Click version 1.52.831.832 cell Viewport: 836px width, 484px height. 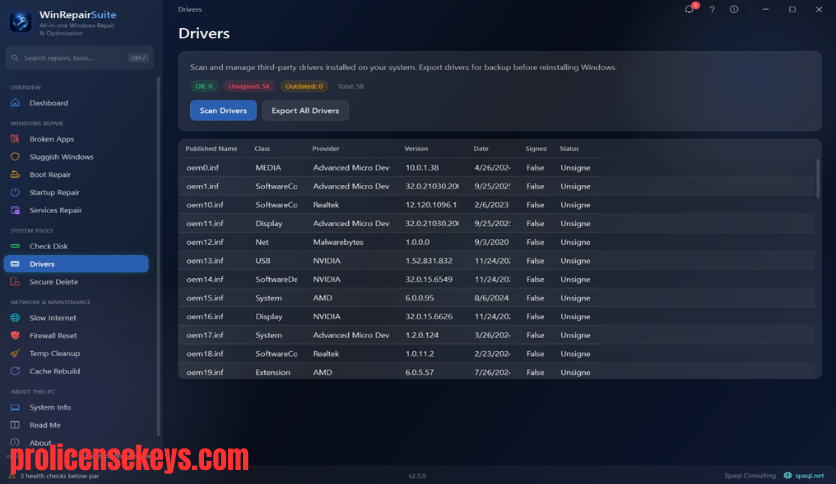click(429, 261)
